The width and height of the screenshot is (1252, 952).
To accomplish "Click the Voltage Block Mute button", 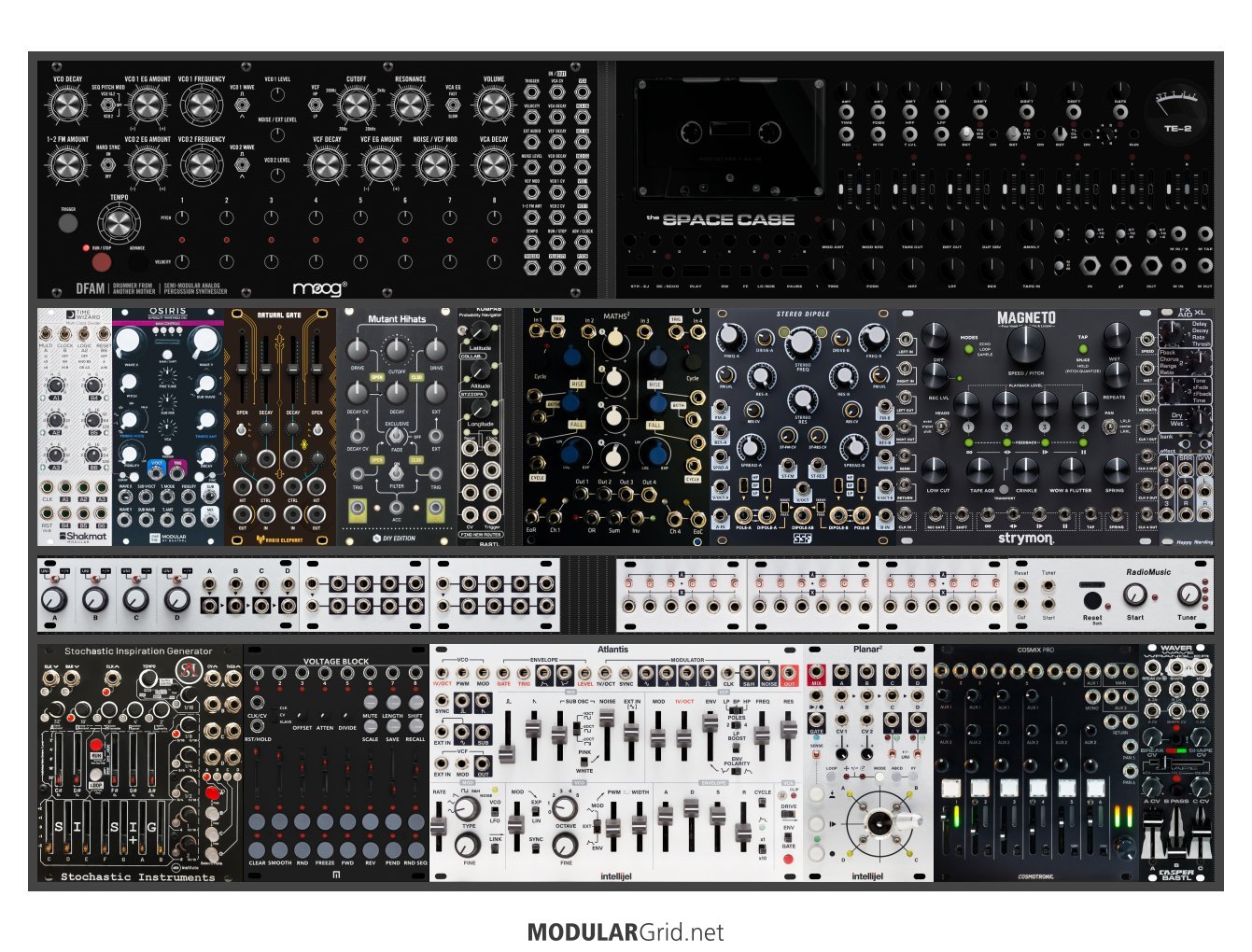I will [371, 701].
